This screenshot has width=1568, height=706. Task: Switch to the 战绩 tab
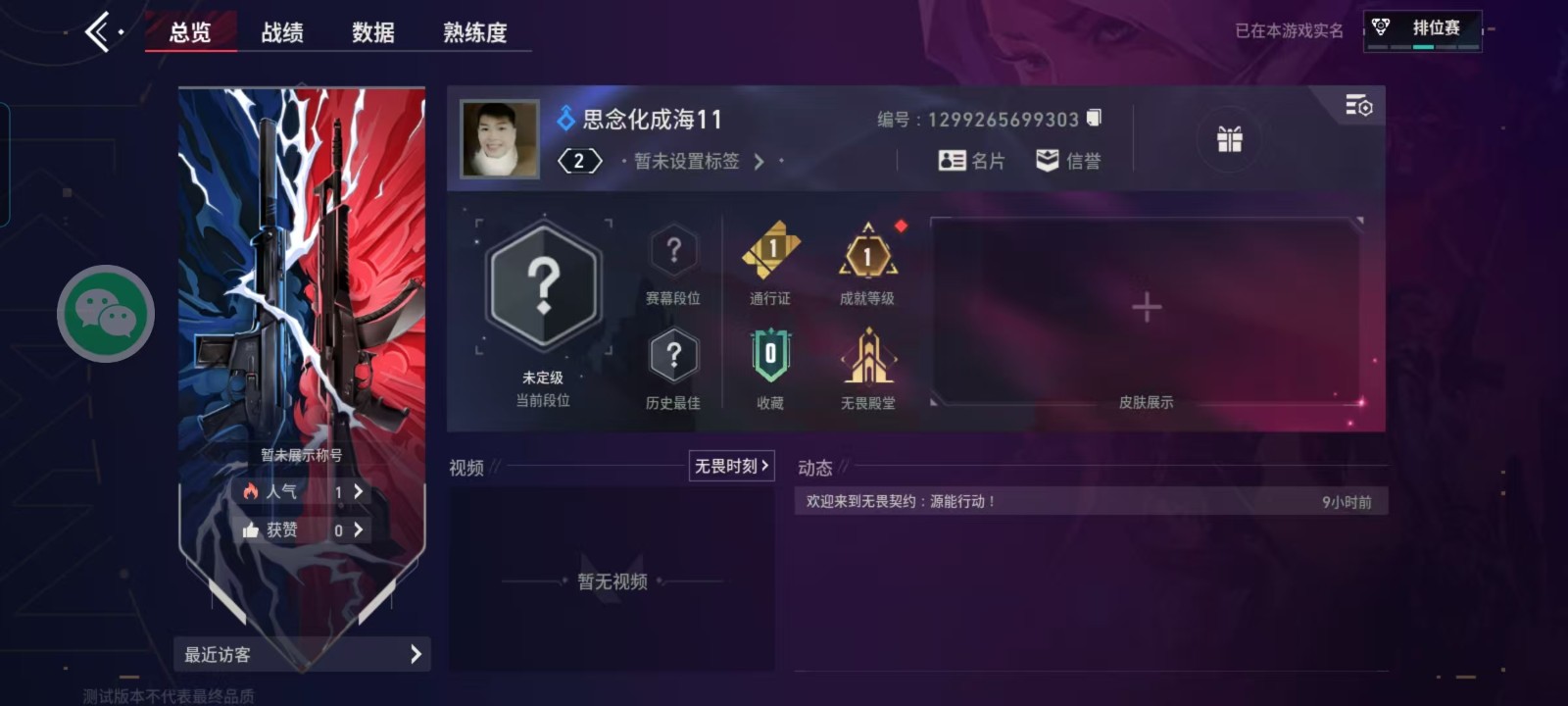282,32
